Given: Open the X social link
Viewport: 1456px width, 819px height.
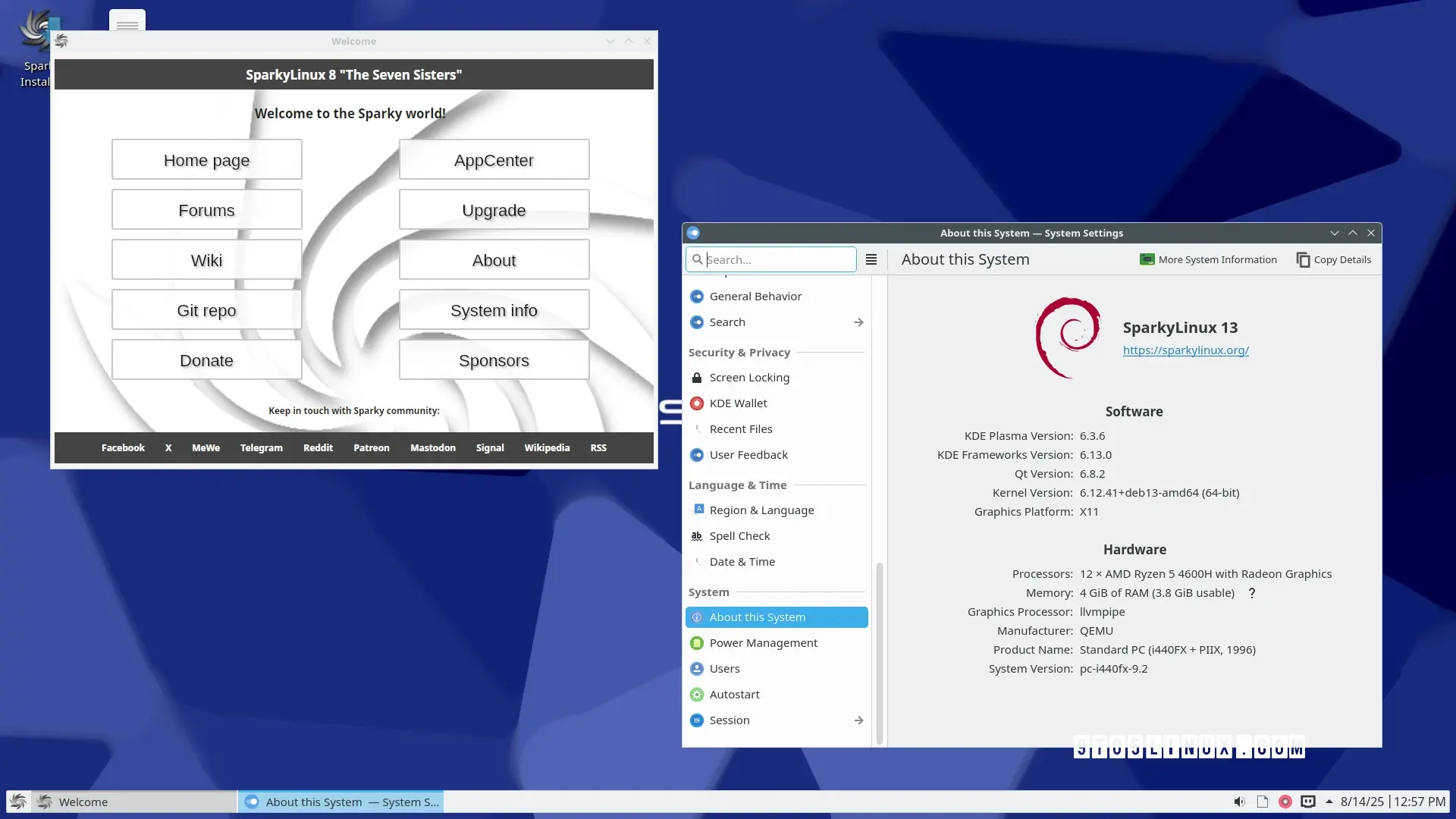Looking at the screenshot, I should (x=168, y=448).
